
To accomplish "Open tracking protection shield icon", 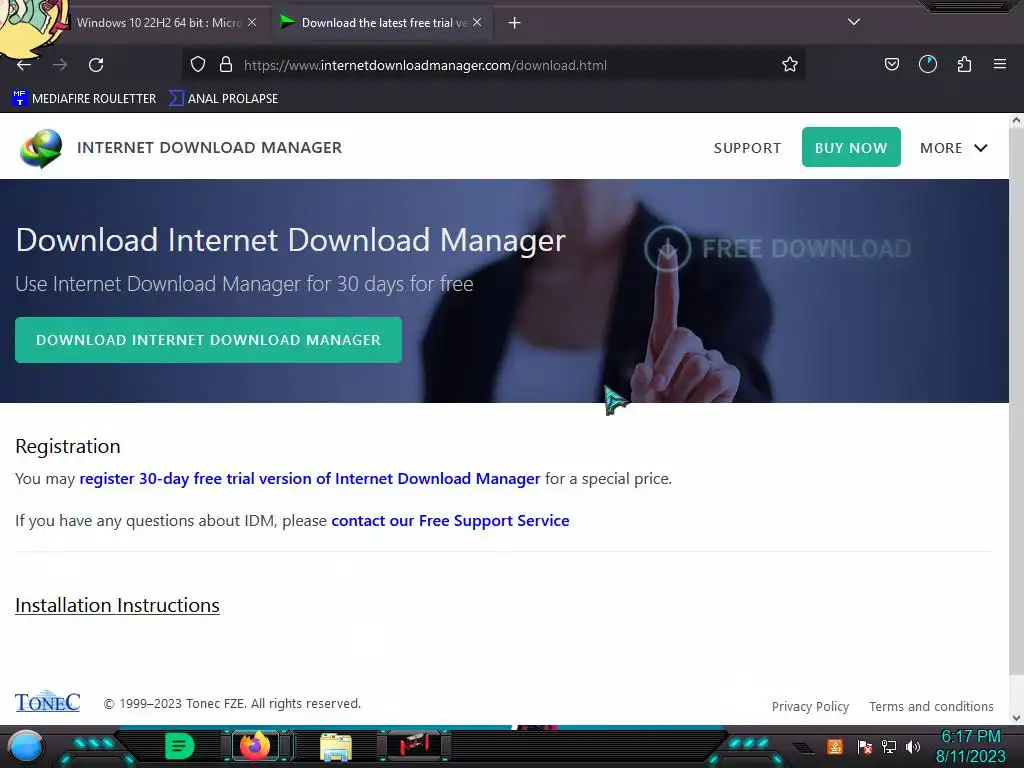I will tap(198, 65).
